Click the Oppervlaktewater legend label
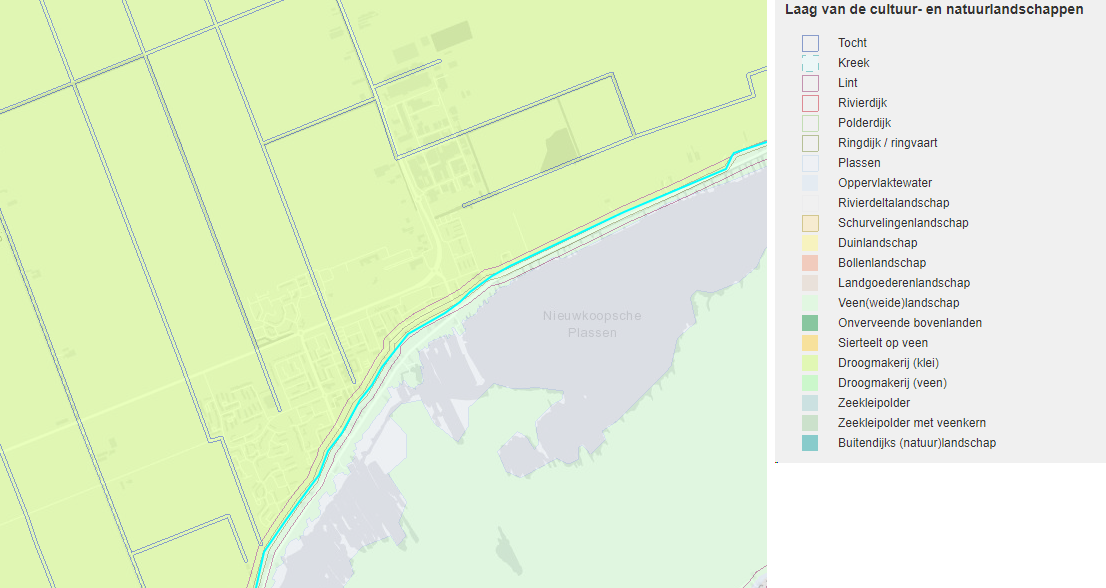Viewport: 1106px width, 588px height. pyautogui.click(x=885, y=183)
